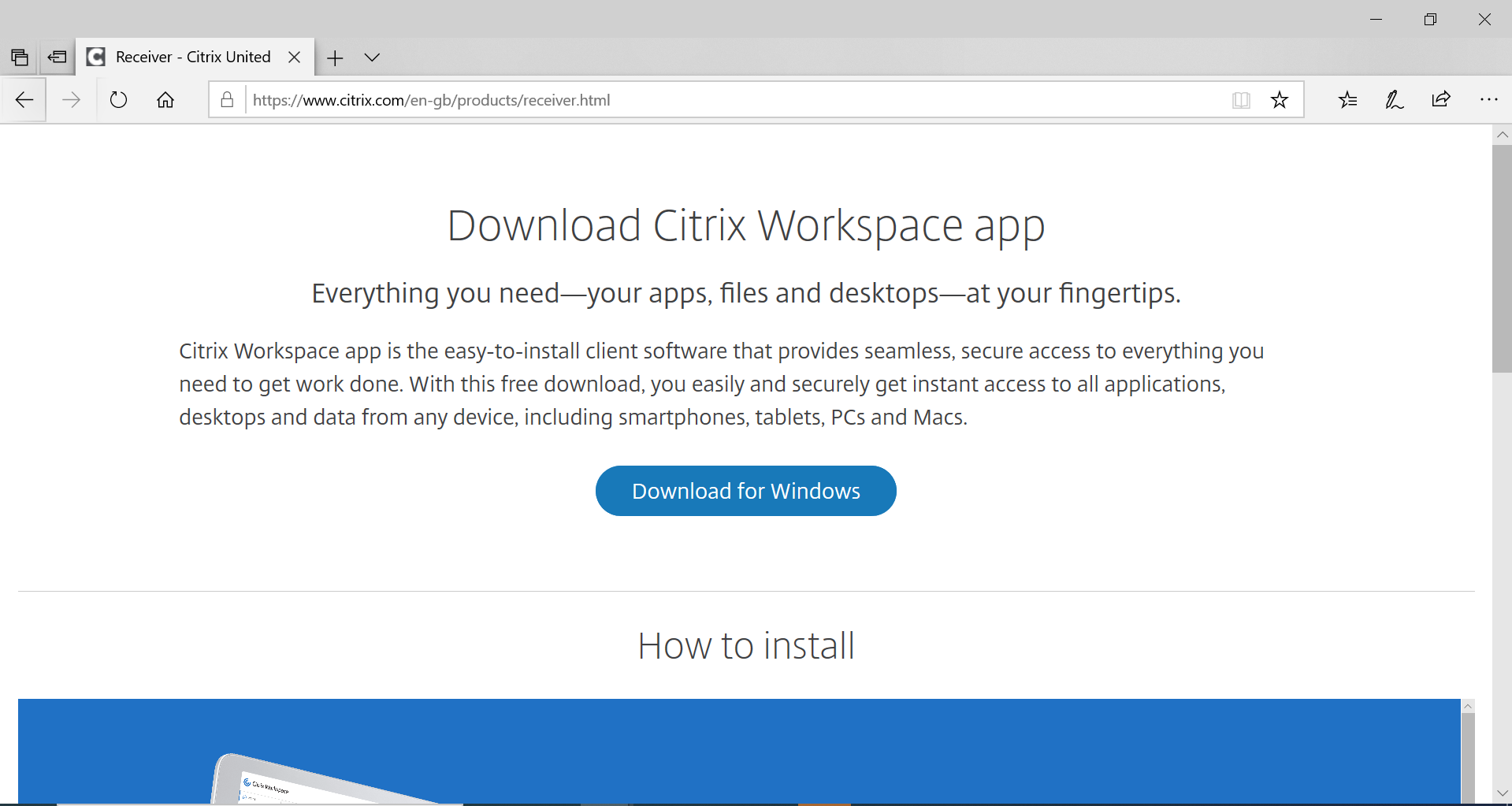Set these tabs aside icon
Viewport: 1512px width, 806px height.
[x=57, y=57]
